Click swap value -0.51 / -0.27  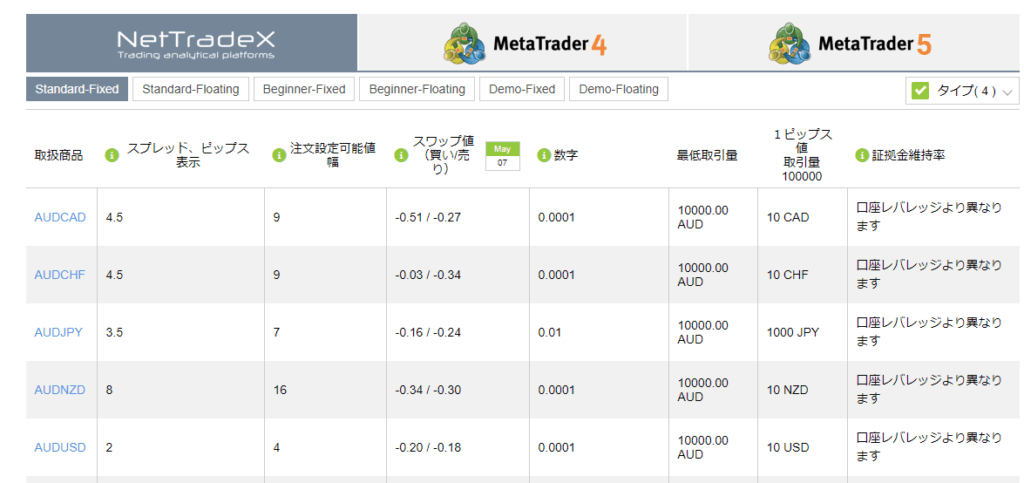428,217
